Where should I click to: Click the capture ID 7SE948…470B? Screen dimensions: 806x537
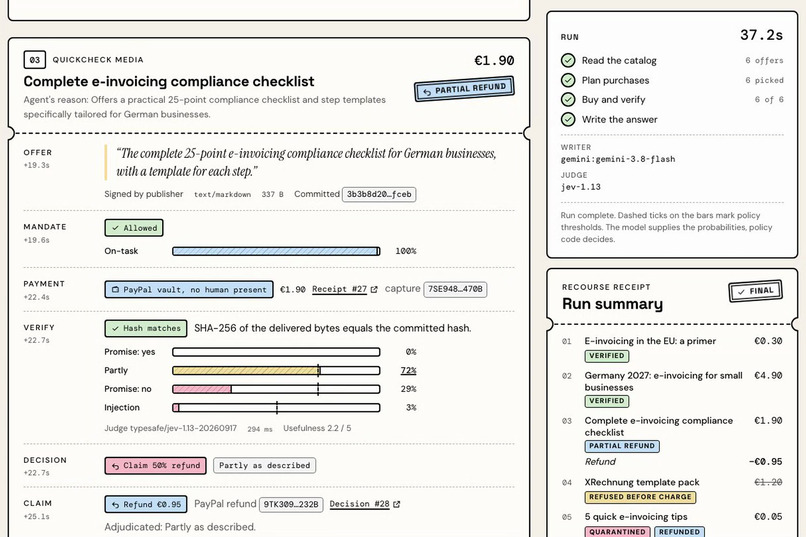tap(455, 289)
